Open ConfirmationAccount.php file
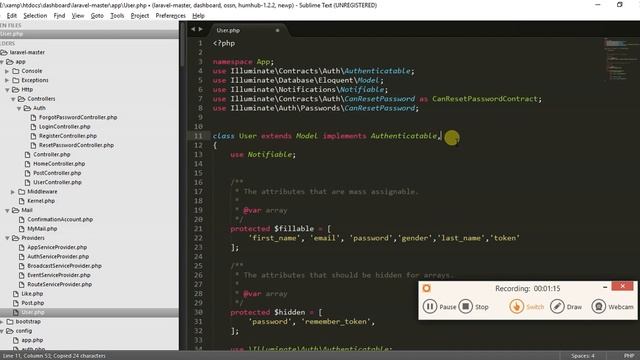The height and width of the screenshot is (360, 640). (60, 220)
